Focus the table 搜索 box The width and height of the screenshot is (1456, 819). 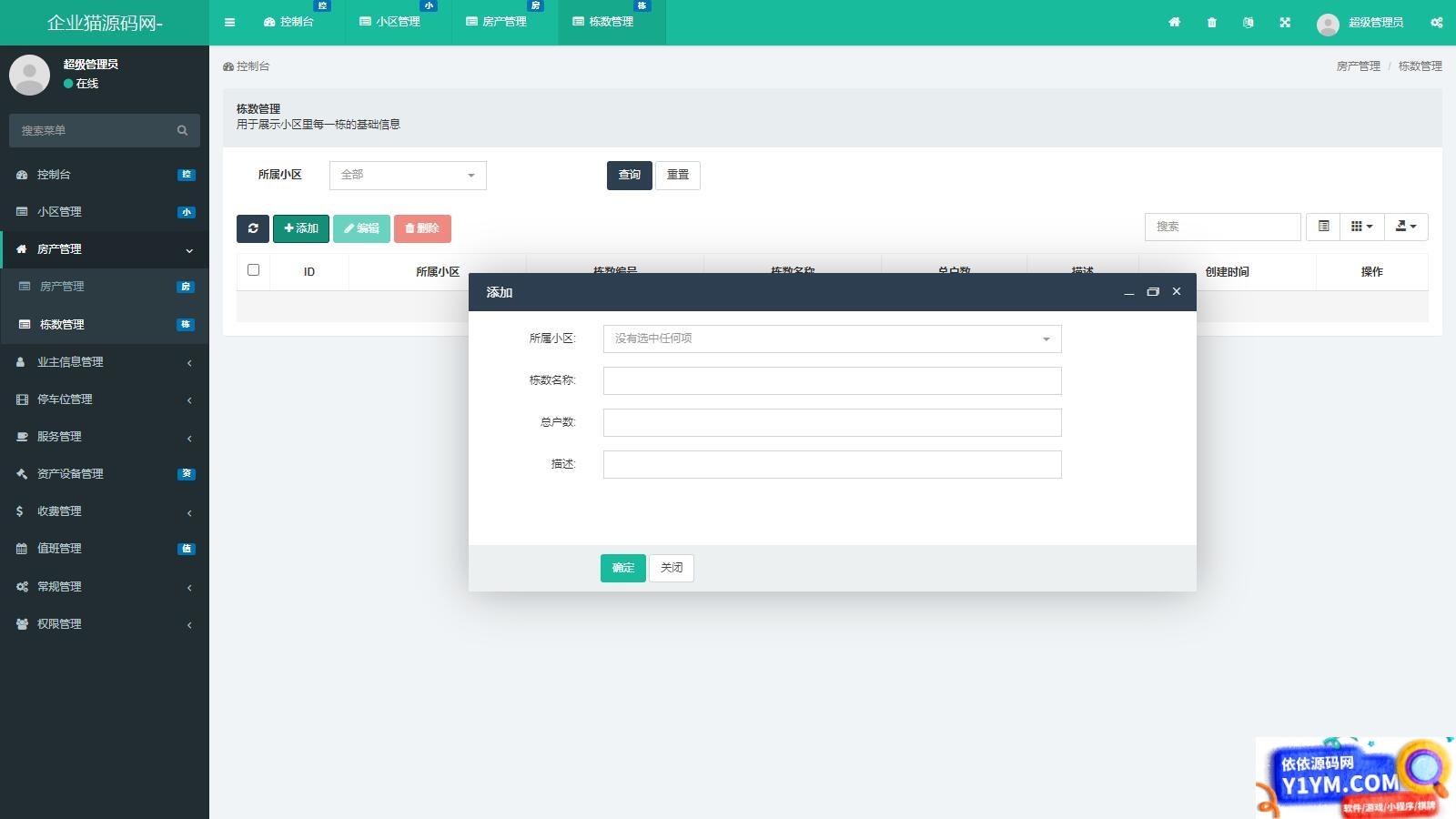pyautogui.click(x=1222, y=227)
